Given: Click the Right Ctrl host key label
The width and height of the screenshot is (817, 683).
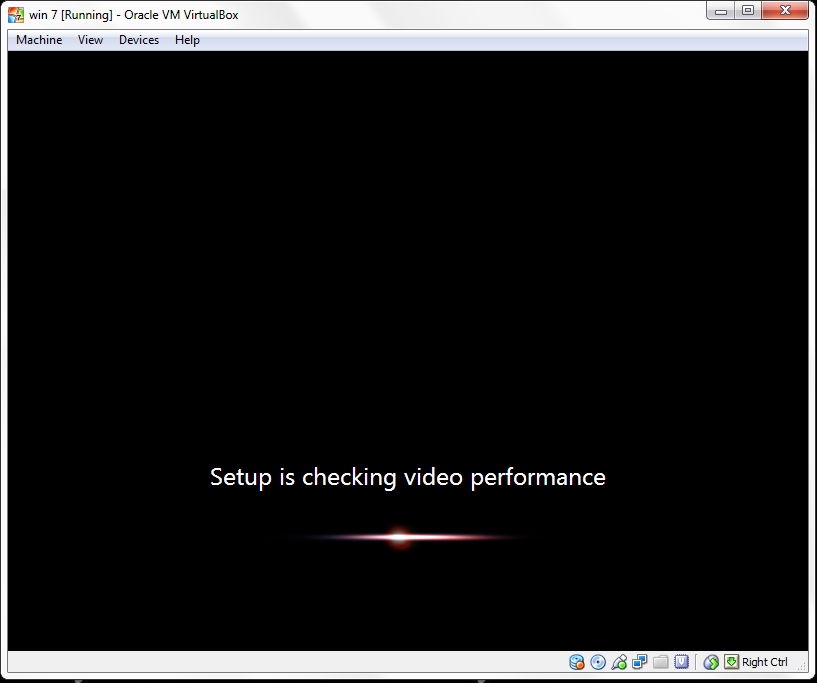Looking at the screenshot, I should point(764,662).
